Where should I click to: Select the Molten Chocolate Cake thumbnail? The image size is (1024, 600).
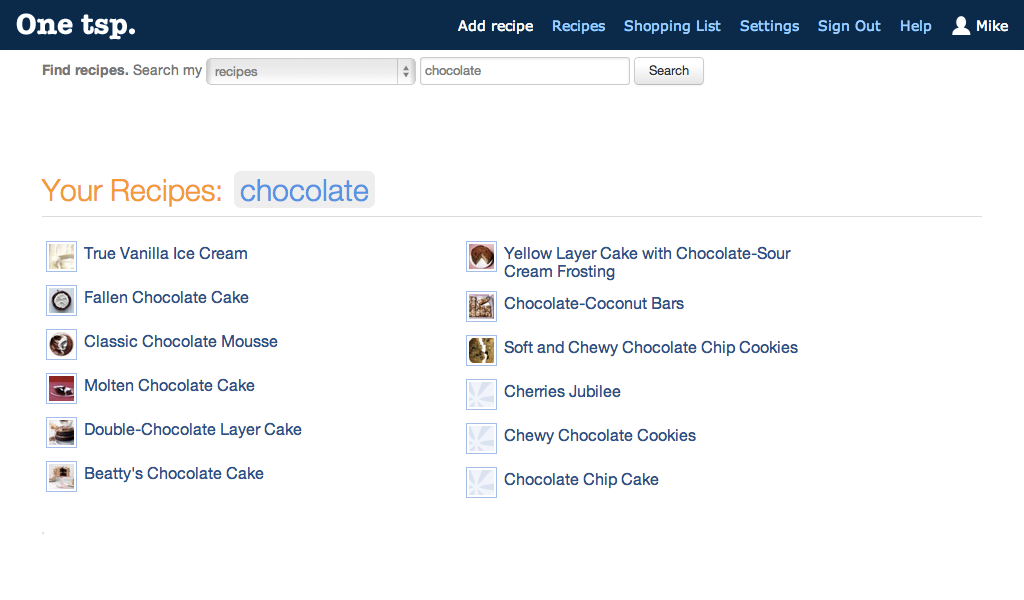click(x=61, y=388)
